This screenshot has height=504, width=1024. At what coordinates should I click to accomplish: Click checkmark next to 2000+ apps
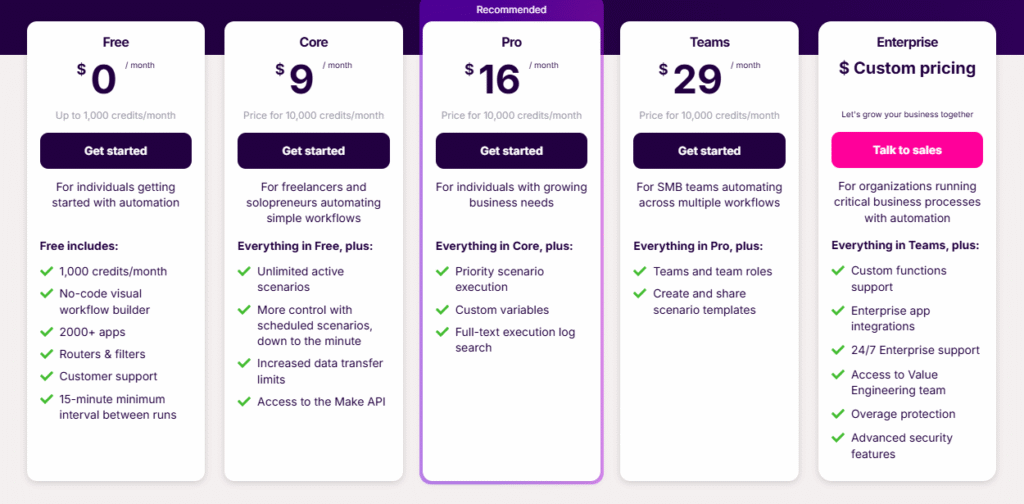point(46,331)
